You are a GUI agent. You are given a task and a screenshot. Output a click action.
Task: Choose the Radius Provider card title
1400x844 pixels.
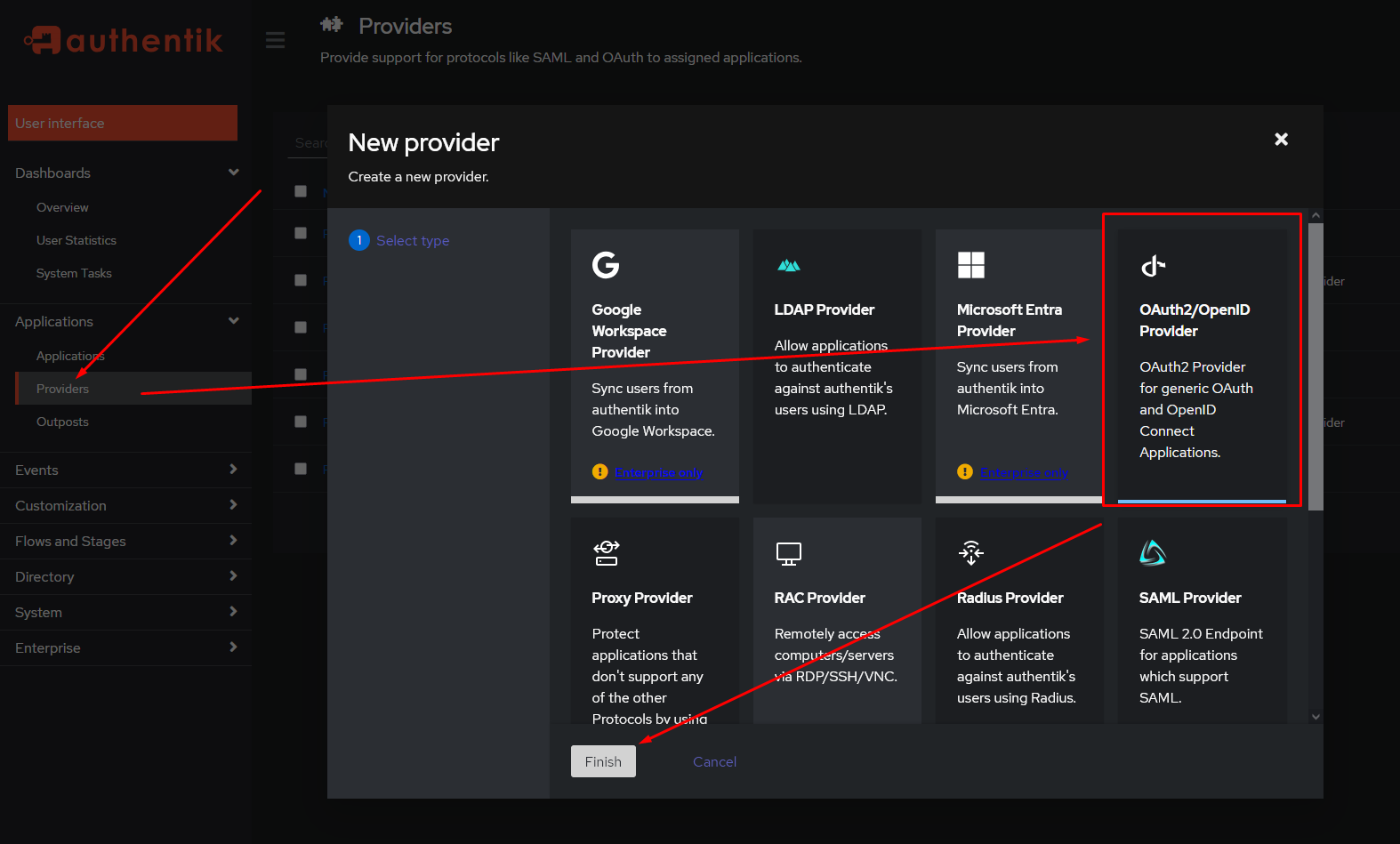coord(1010,598)
